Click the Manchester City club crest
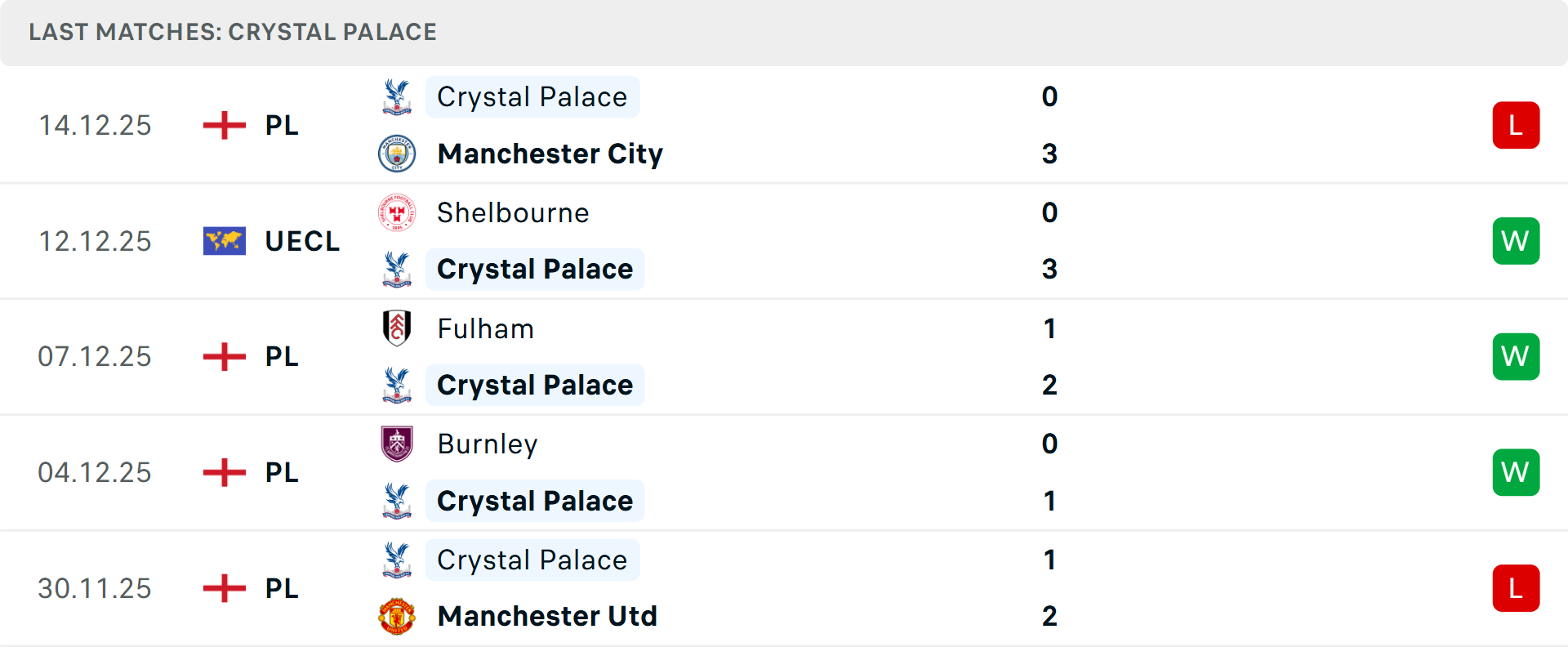 pyautogui.click(x=397, y=154)
